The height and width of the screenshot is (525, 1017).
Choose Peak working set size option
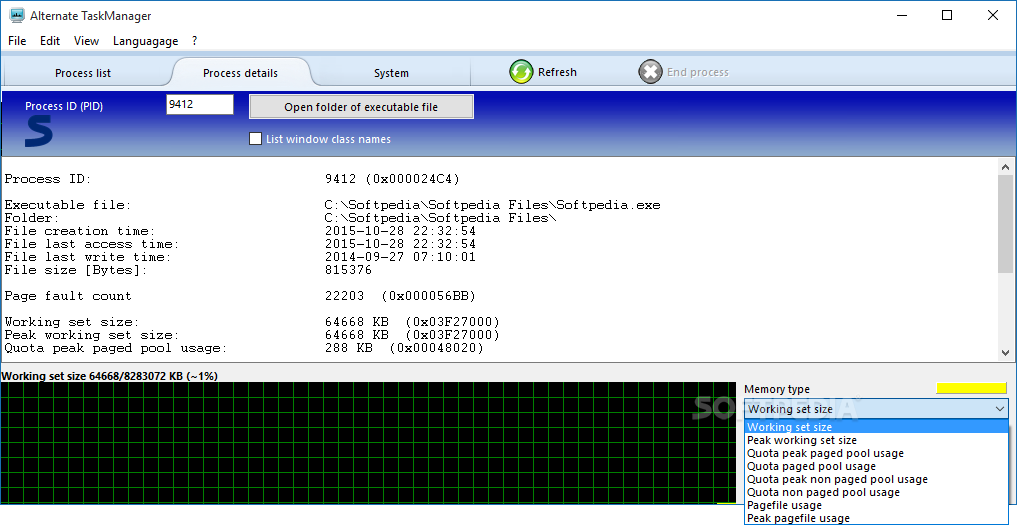point(876,440)
